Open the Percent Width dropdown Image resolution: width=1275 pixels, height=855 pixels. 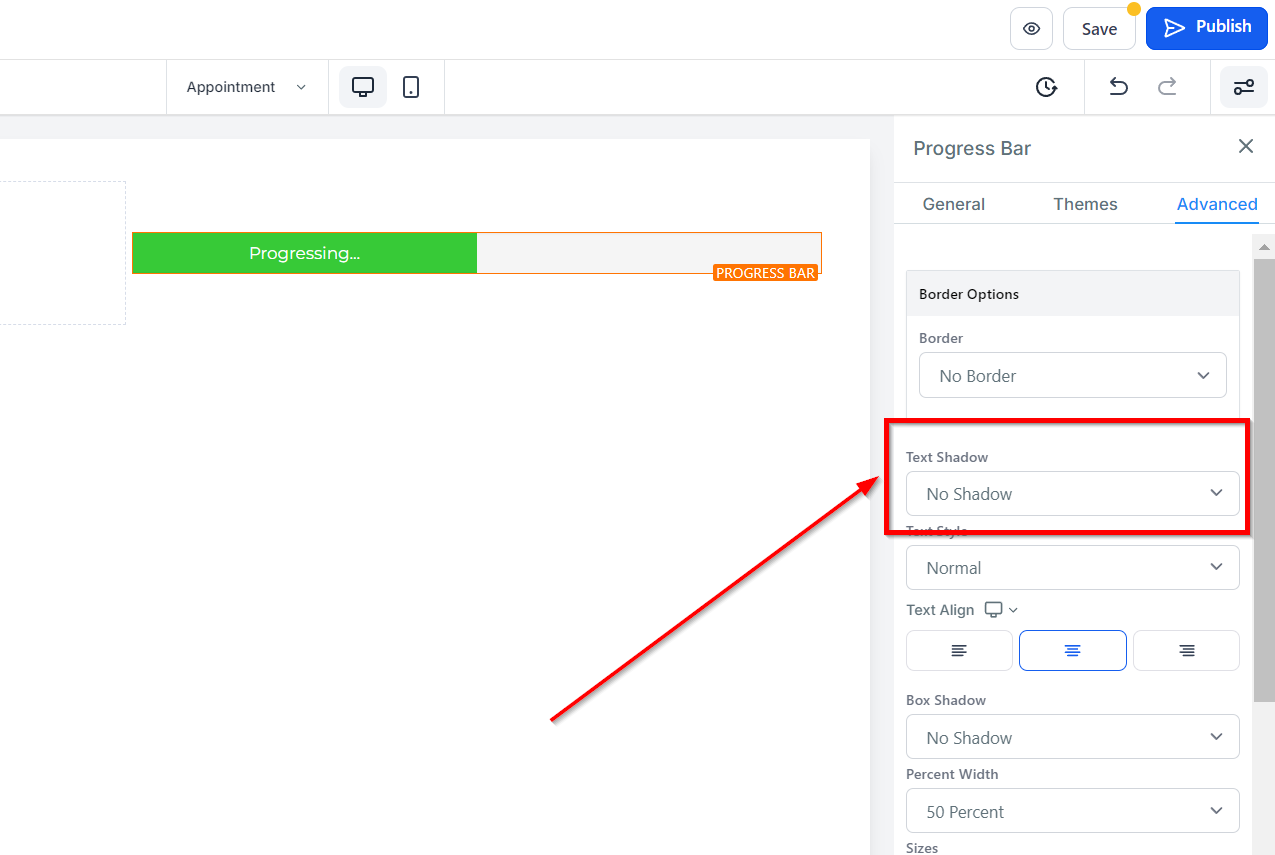coord(1072,811)
